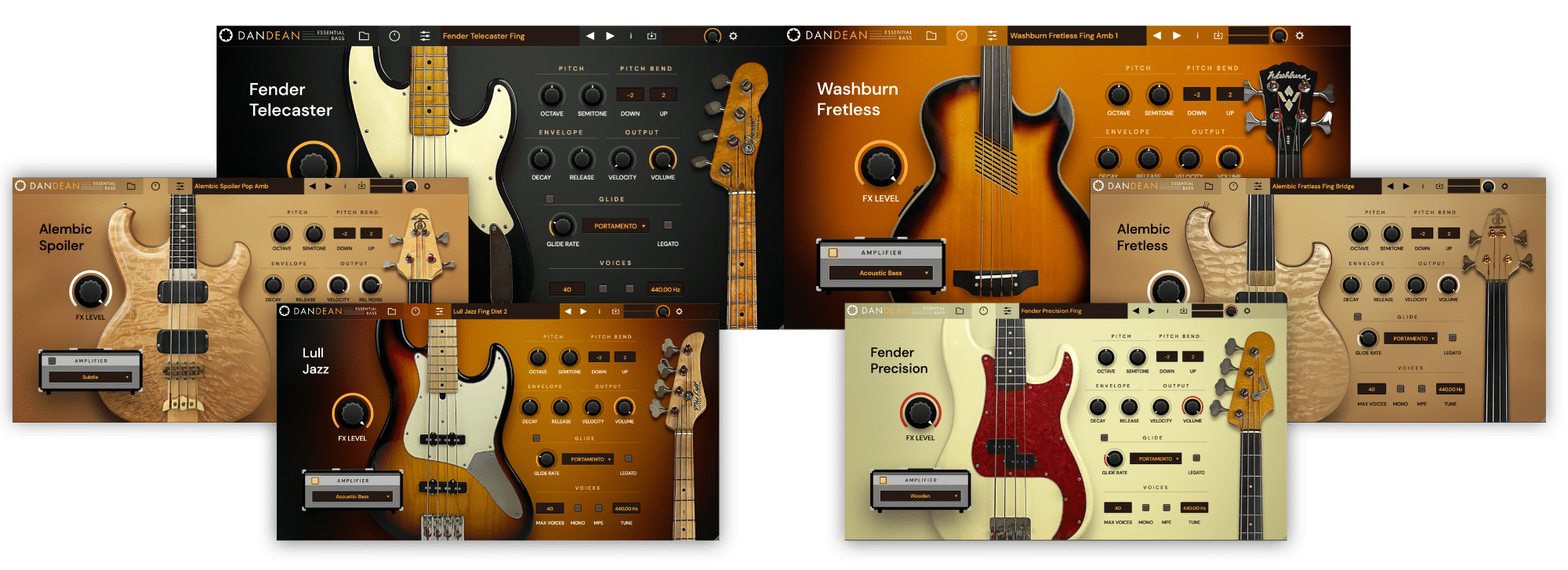This screenshot has width=1568, height=570.
Task: Click info icon in Washburn Fretless window
Action: click(1197, 36)
